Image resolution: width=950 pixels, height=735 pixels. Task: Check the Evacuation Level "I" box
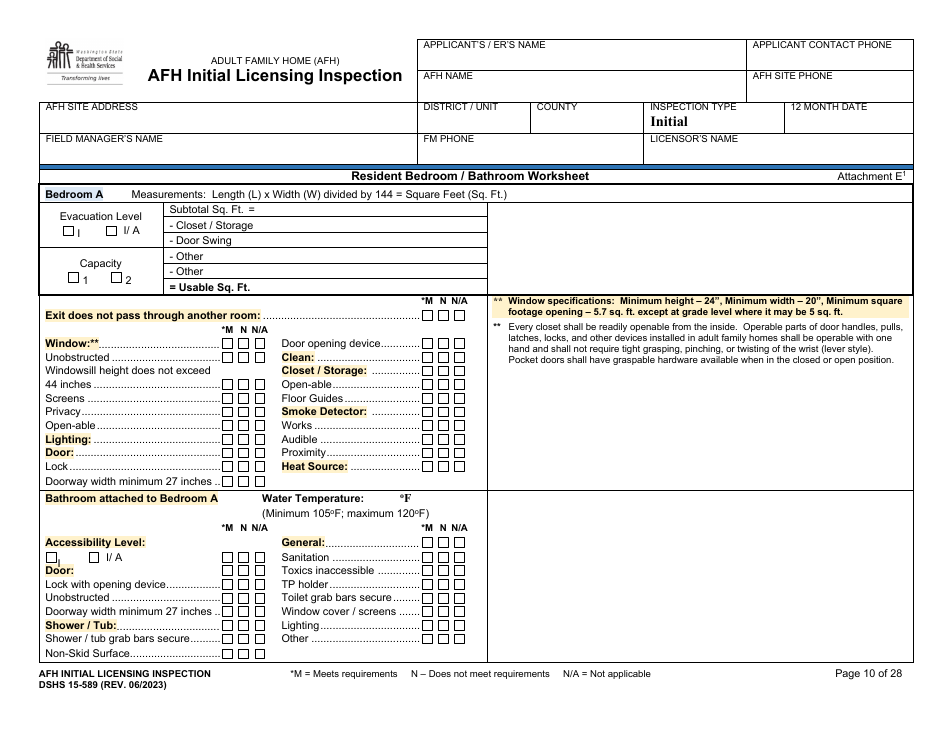pos(68,230)
